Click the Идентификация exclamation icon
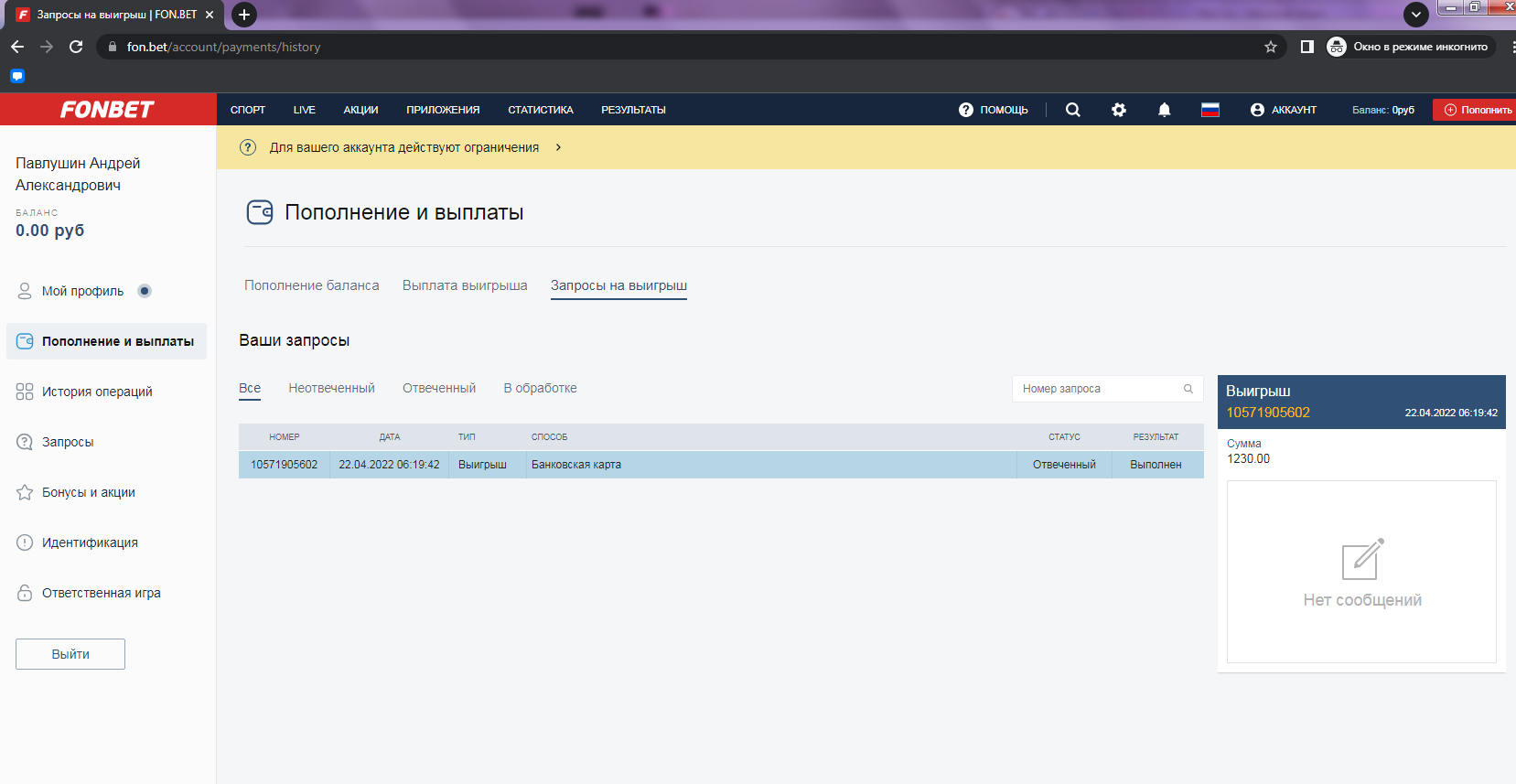1516x784 pixels. [25, 542]
